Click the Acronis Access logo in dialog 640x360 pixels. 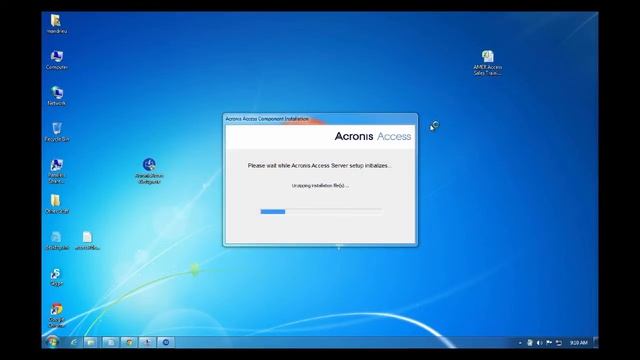pos(372,136)
